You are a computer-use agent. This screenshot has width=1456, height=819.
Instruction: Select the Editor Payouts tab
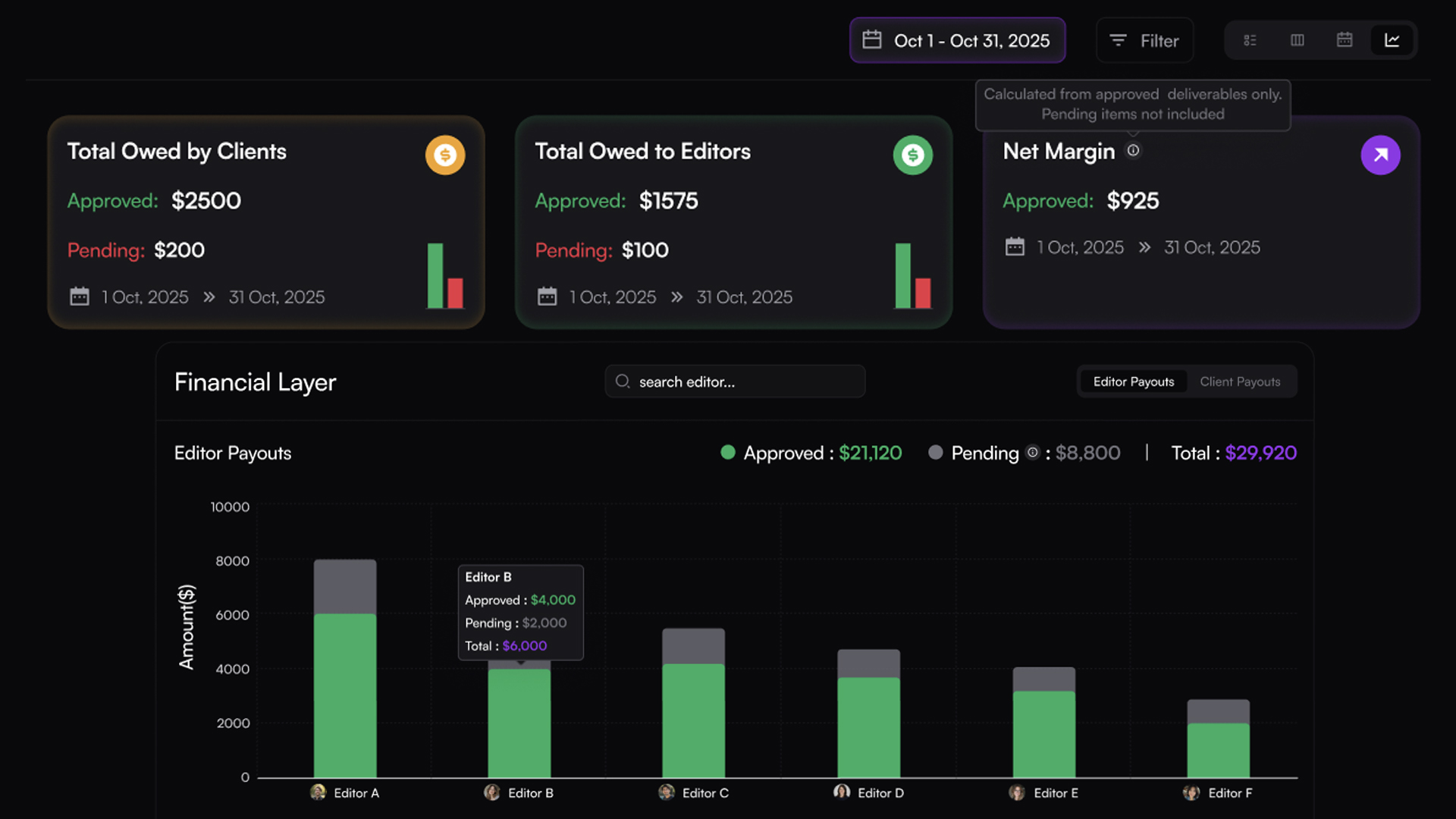[x=1132, y=381]
